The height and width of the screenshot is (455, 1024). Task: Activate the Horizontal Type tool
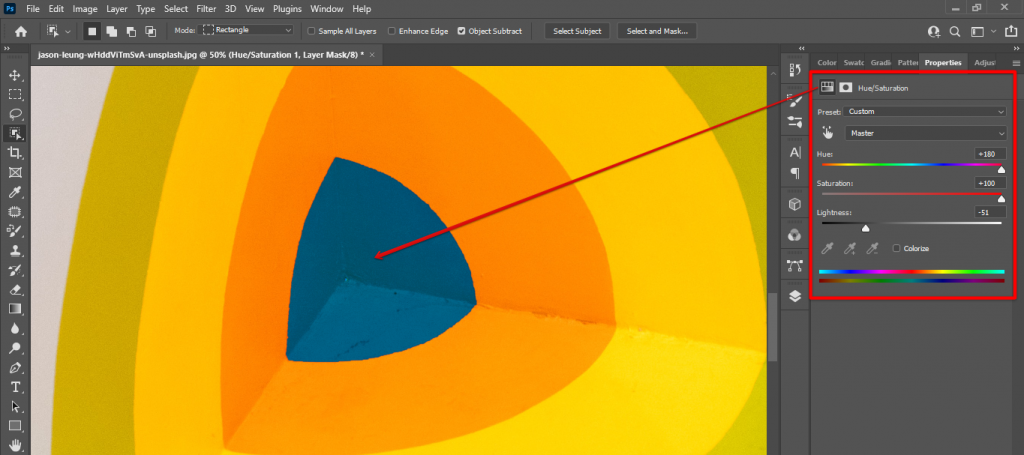pyautogui.click(x=16, y=387)
